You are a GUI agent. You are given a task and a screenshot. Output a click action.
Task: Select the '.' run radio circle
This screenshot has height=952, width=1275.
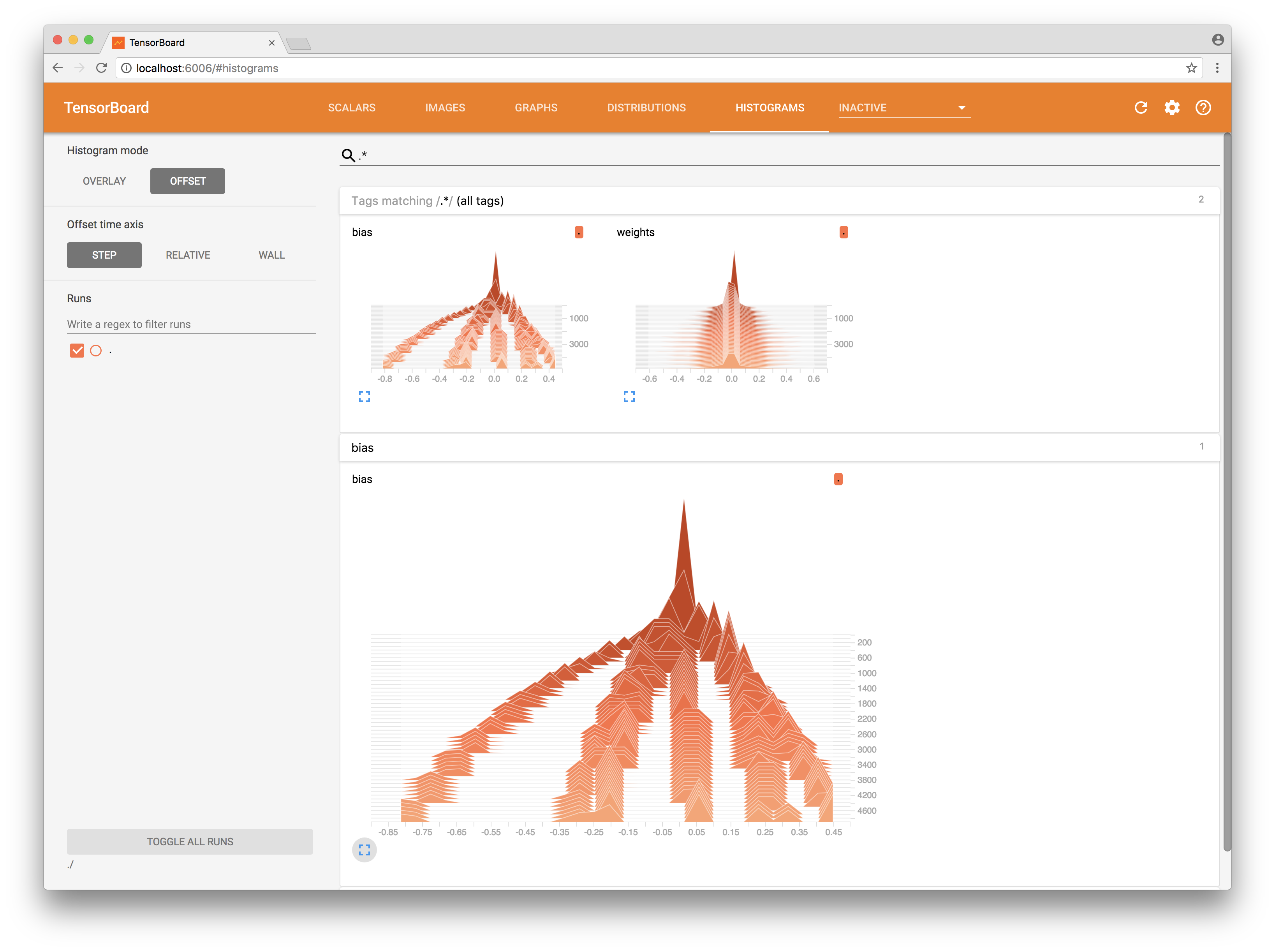[96, 350]
